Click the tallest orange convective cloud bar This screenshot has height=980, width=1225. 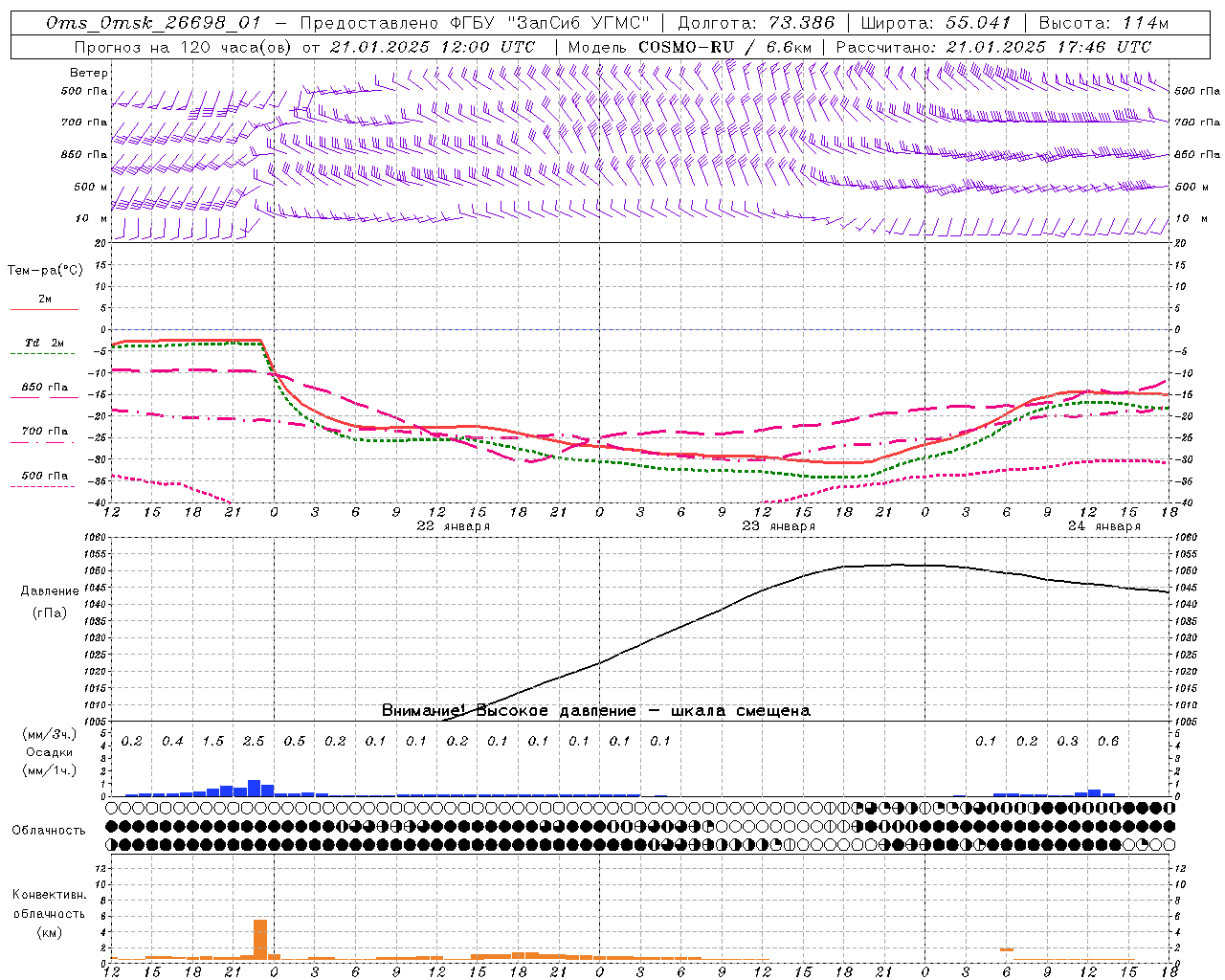tap(260, 940)
